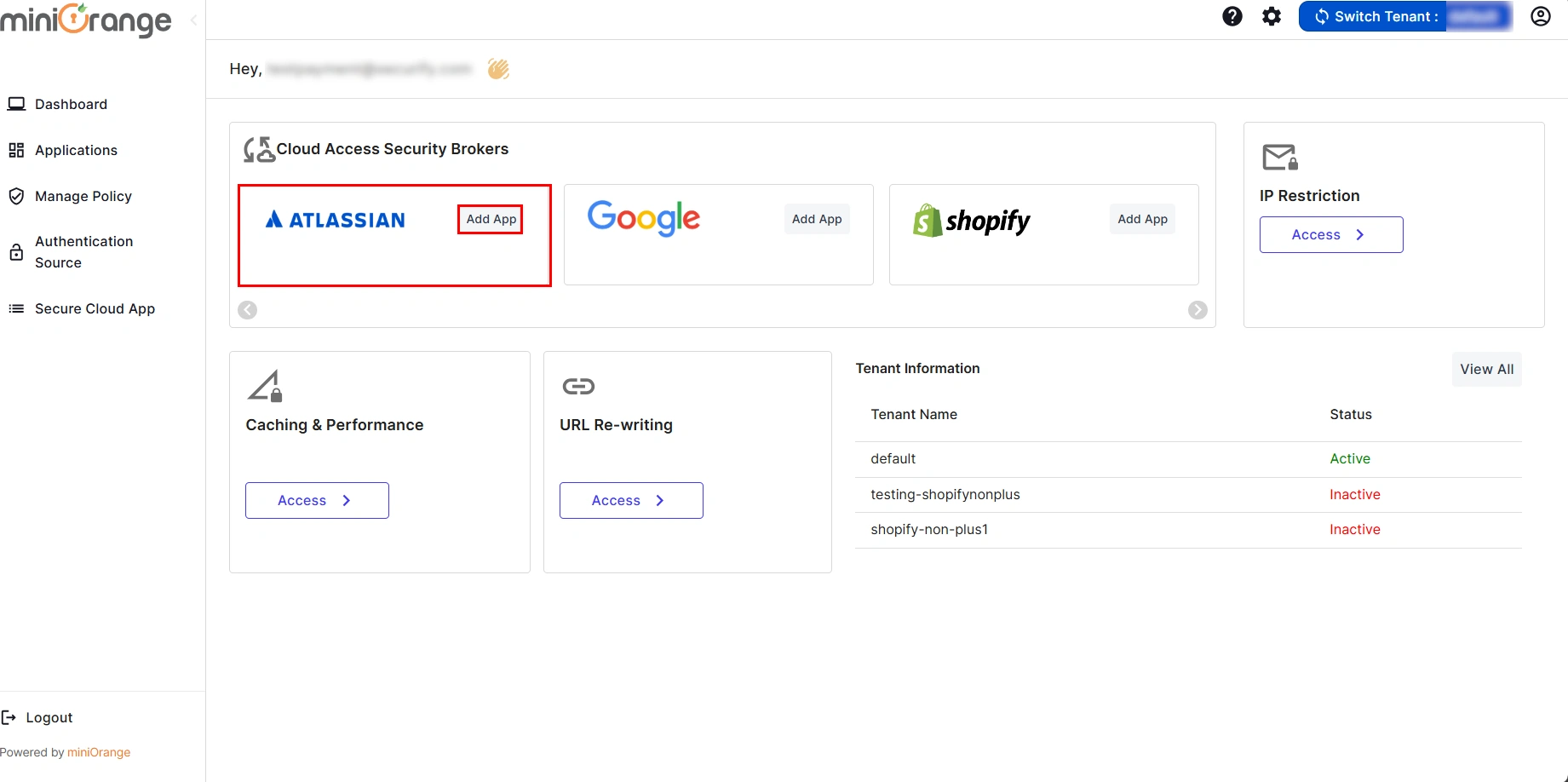This screenshot has width=1568, height=782.
Task: Click the Cloud Access Security Brokers heading
Action: [x=393, y=149]
